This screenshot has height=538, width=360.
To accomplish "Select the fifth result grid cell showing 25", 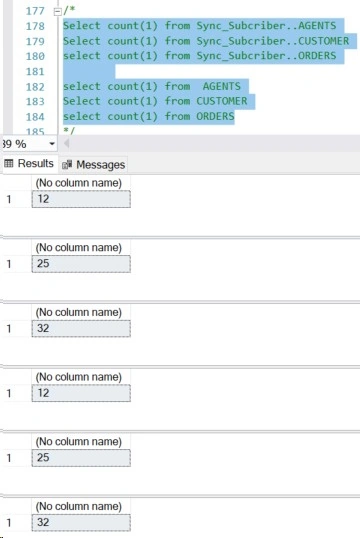I will [x=81, y=458].
